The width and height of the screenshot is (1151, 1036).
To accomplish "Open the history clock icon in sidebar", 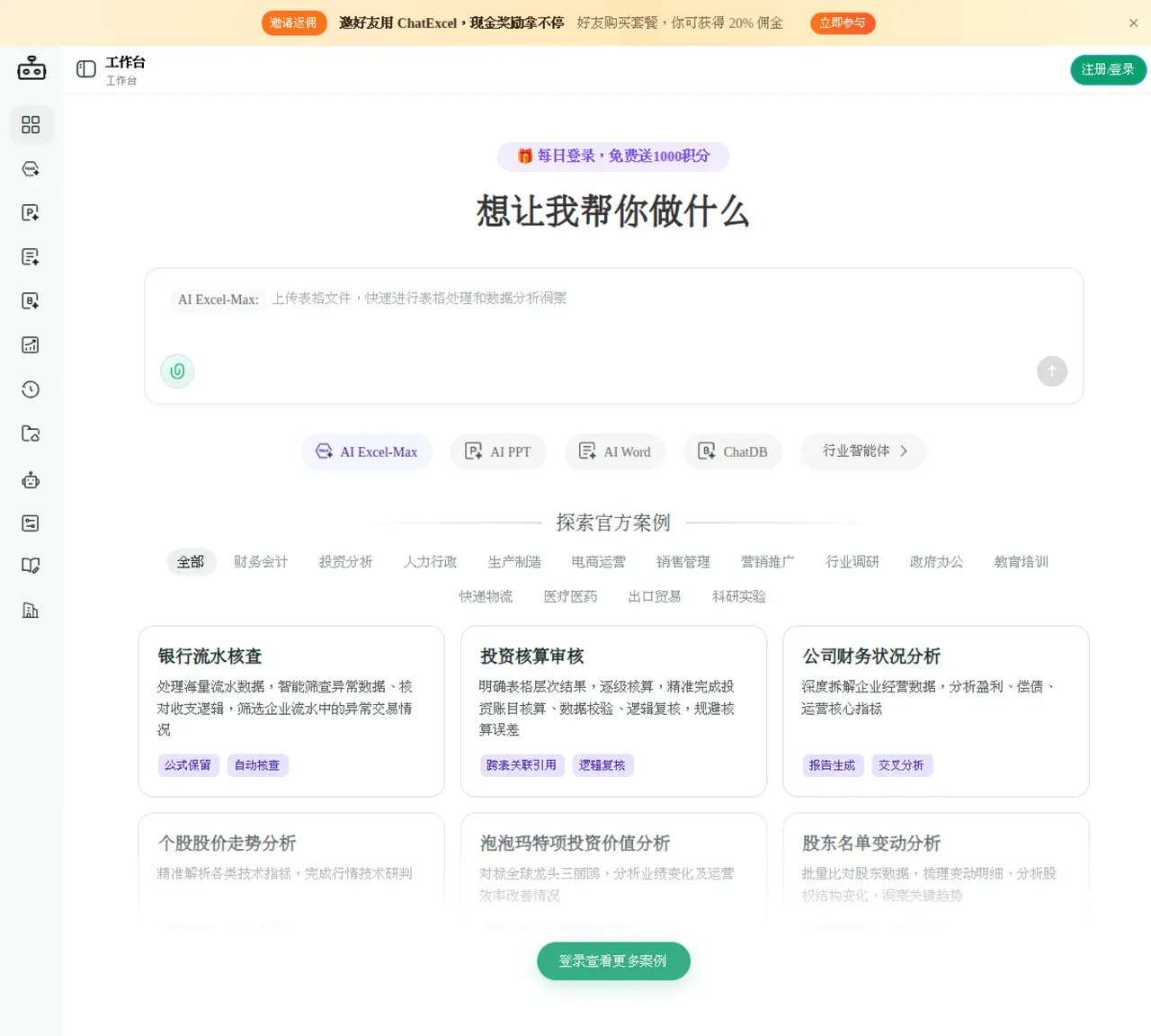I will click(31, 389).
